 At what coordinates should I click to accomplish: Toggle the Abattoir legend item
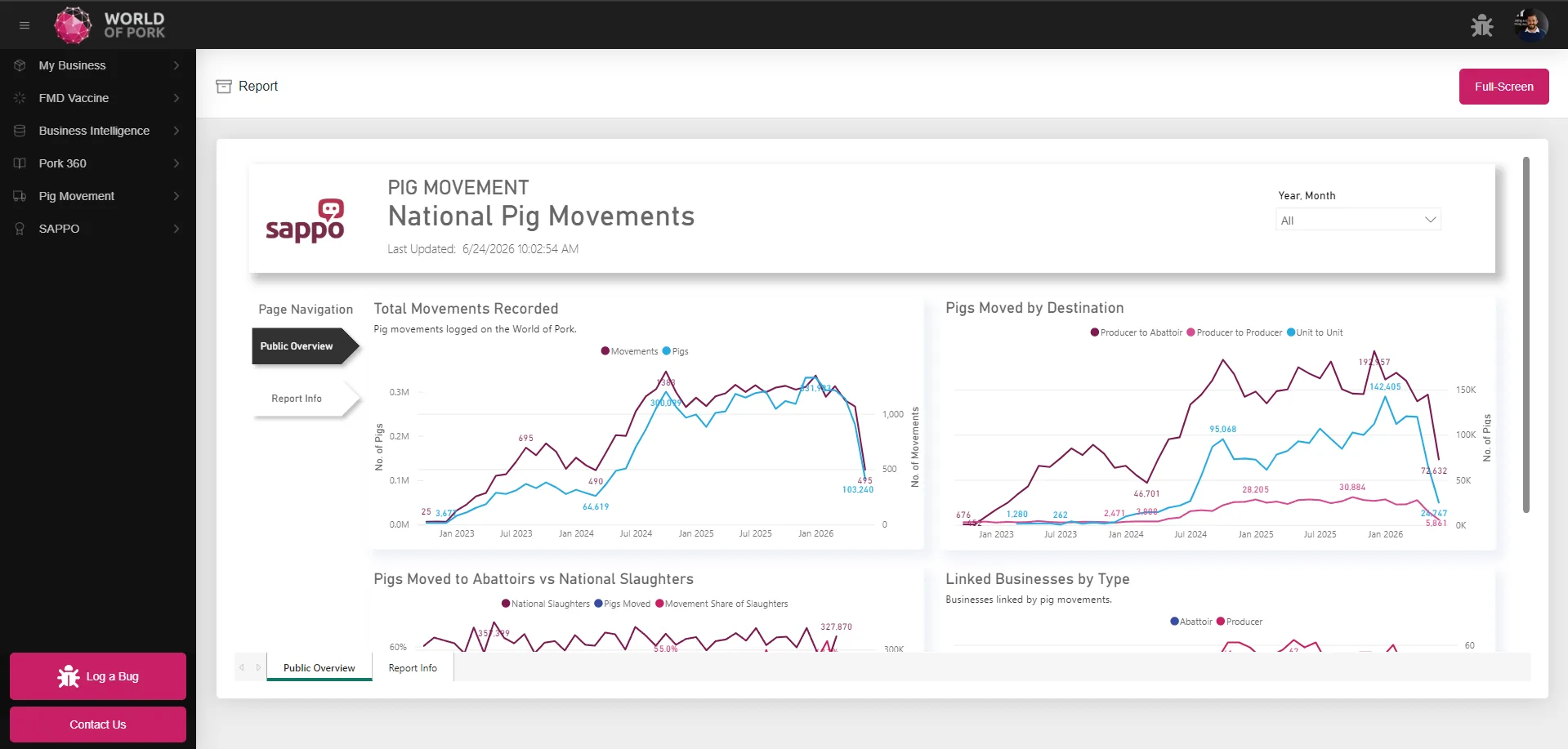coord(1191,622)
